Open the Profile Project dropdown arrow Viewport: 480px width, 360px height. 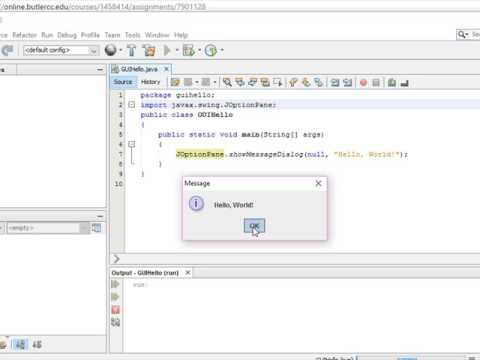(222, 50)
